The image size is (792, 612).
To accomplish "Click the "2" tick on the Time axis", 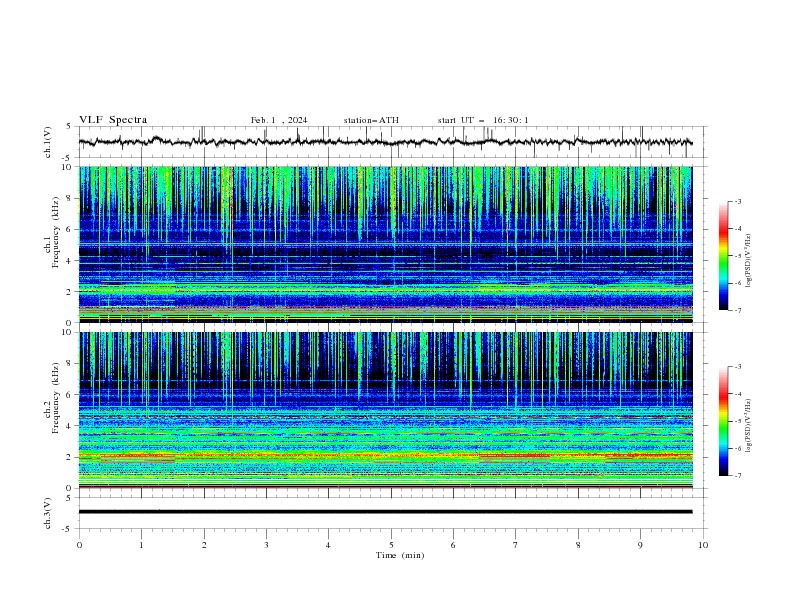I will tap(204, 545).
